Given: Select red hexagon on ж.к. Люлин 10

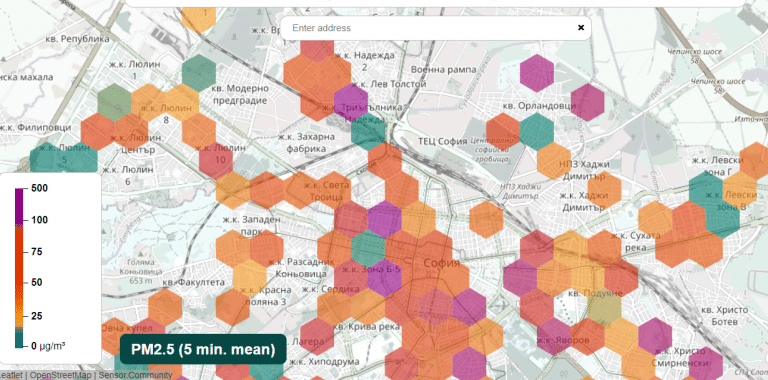Looking at the screenshot, I should pyautogui.click(x=216, y=161).
